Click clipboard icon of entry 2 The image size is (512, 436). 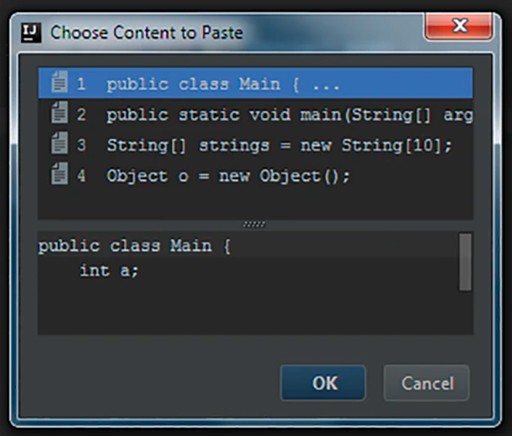(x=59, y=113)
